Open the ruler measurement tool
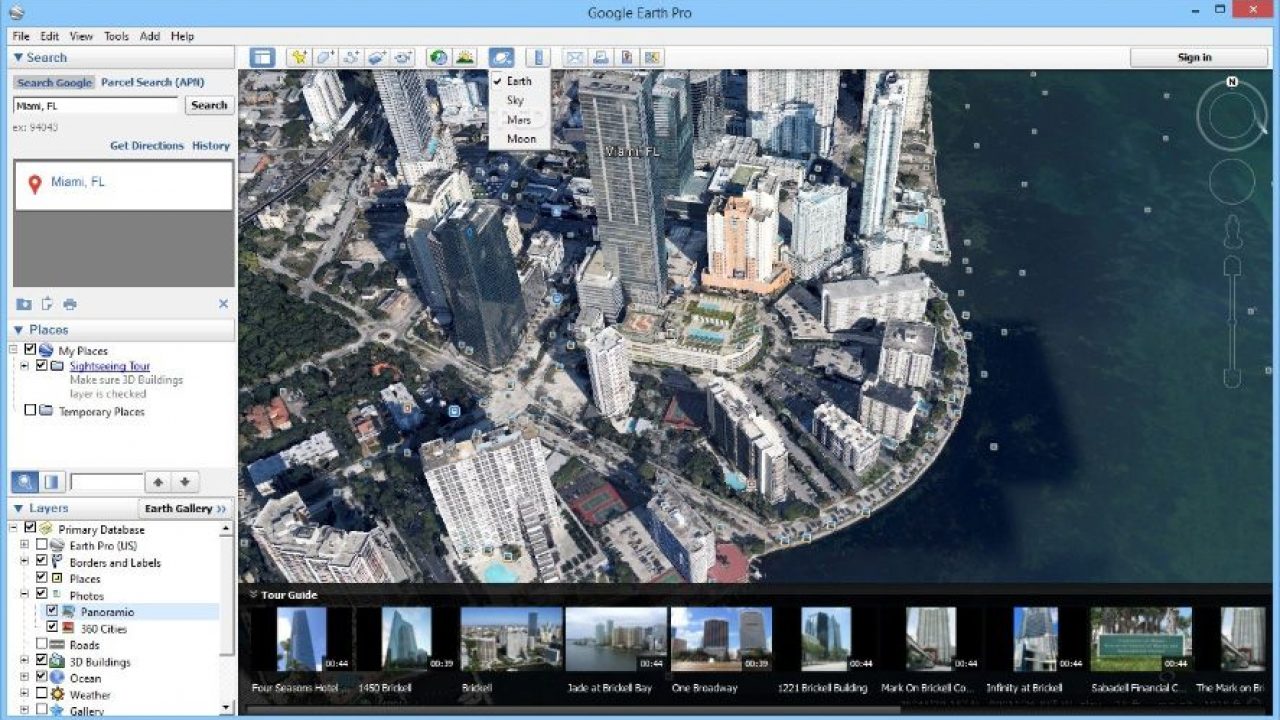This screenshot has height=720, width=1280. pyautogui.click(x=538, y=57)
